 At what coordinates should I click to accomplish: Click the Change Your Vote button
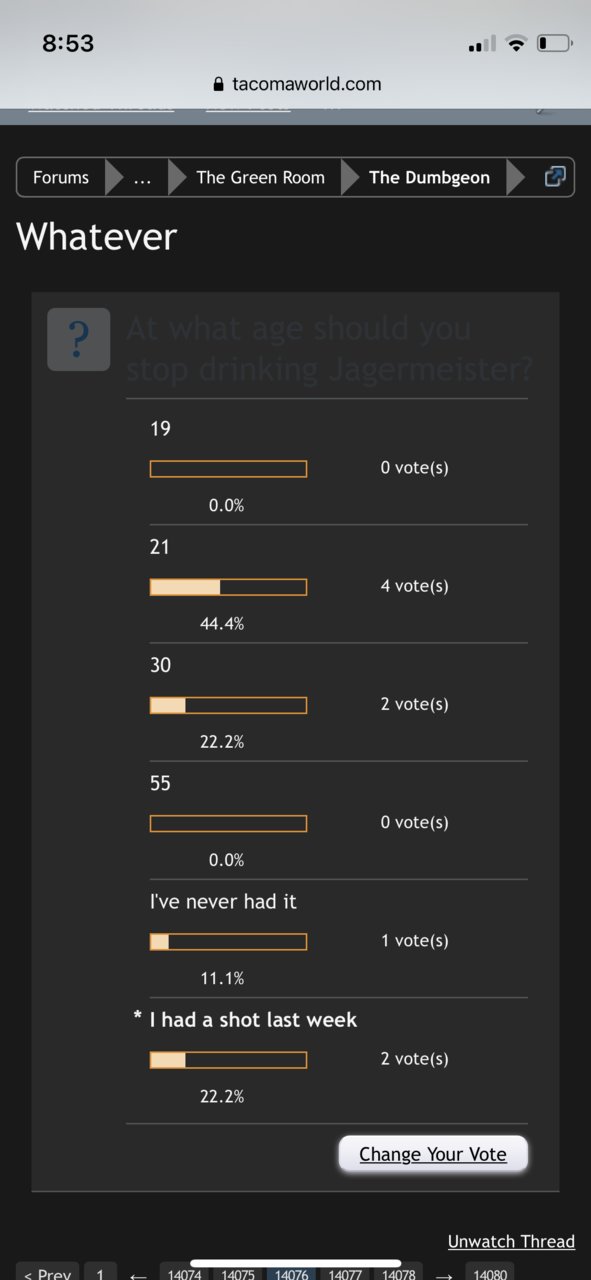coord(433,1154)
